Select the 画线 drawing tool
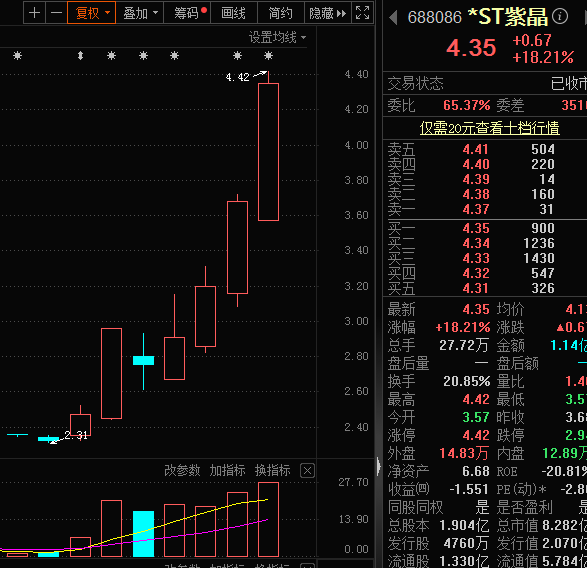 pyautogui.click(x=234, y=13)
